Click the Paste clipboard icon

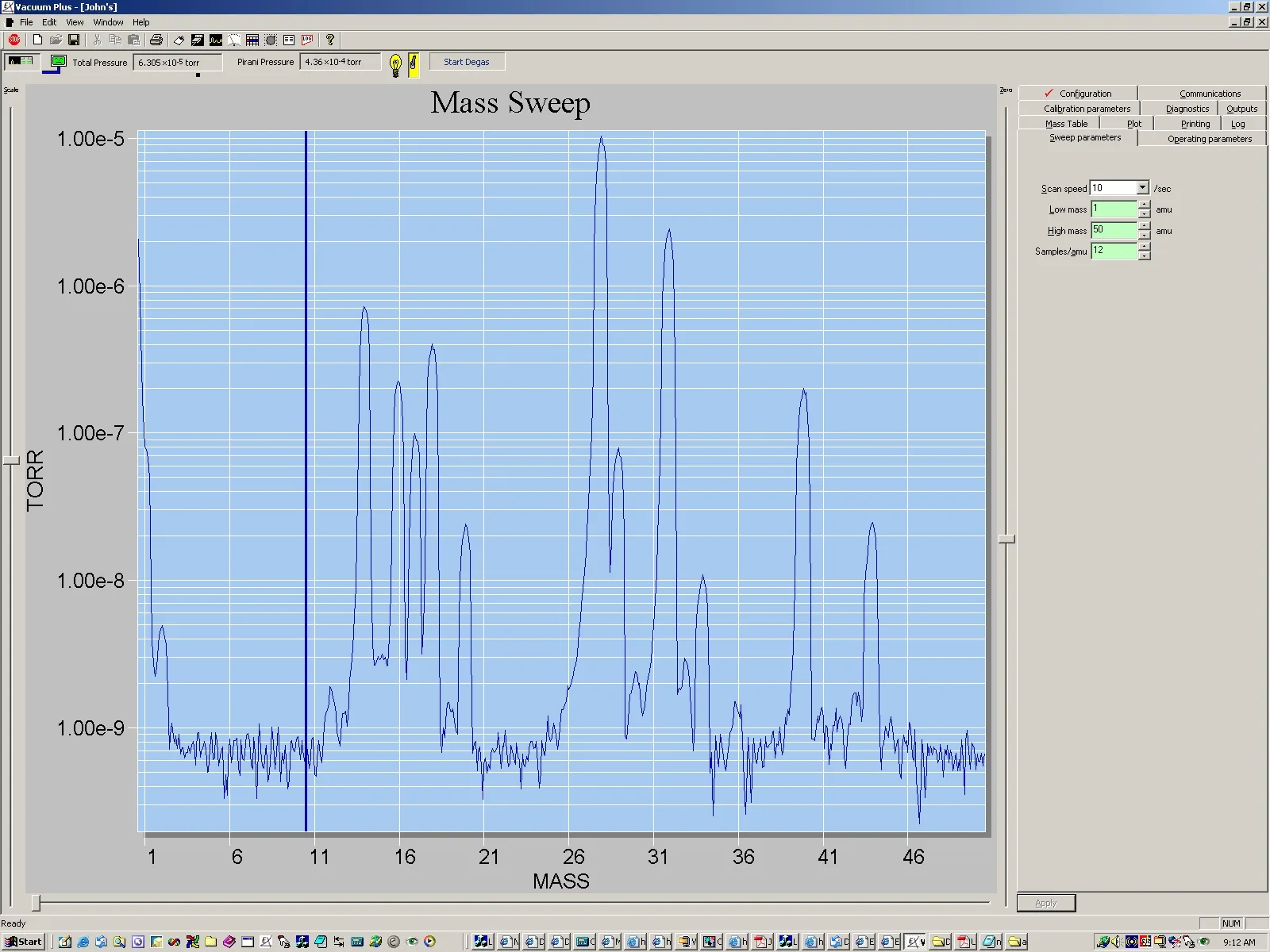134,40
